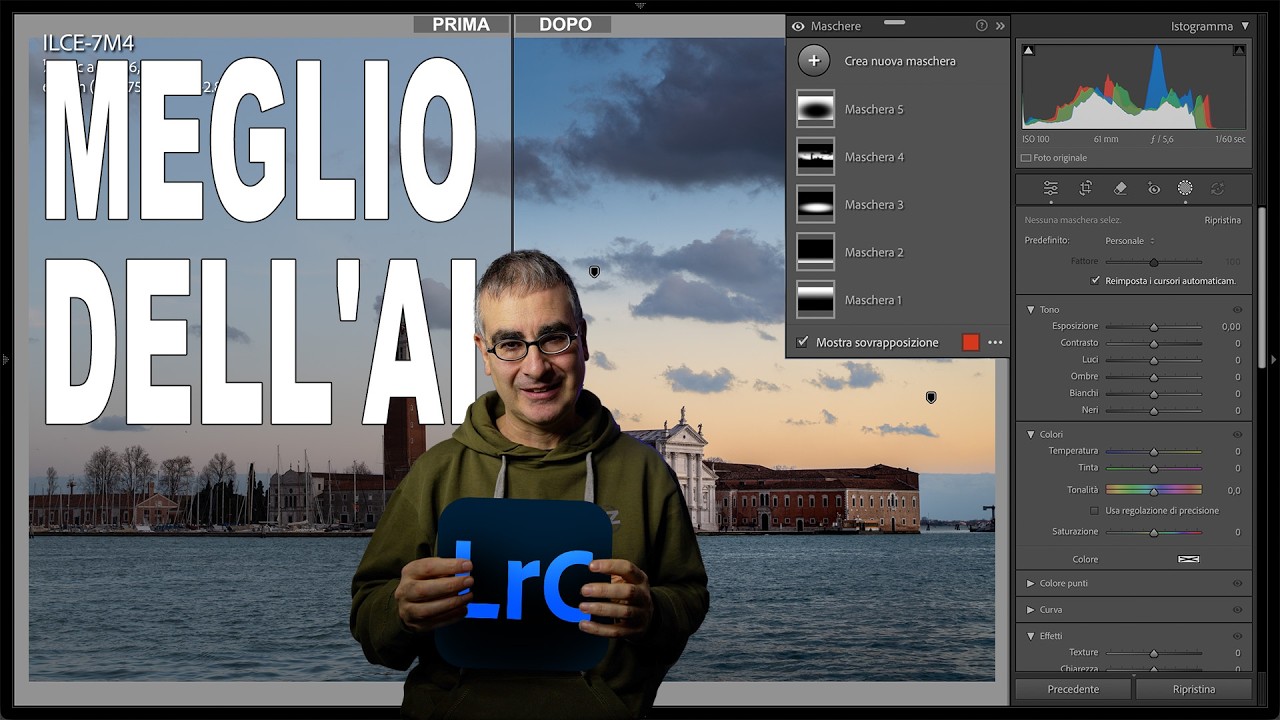Collapse the Colori section
Screen dimensions: 1280x720
(x=1031, y=435)
